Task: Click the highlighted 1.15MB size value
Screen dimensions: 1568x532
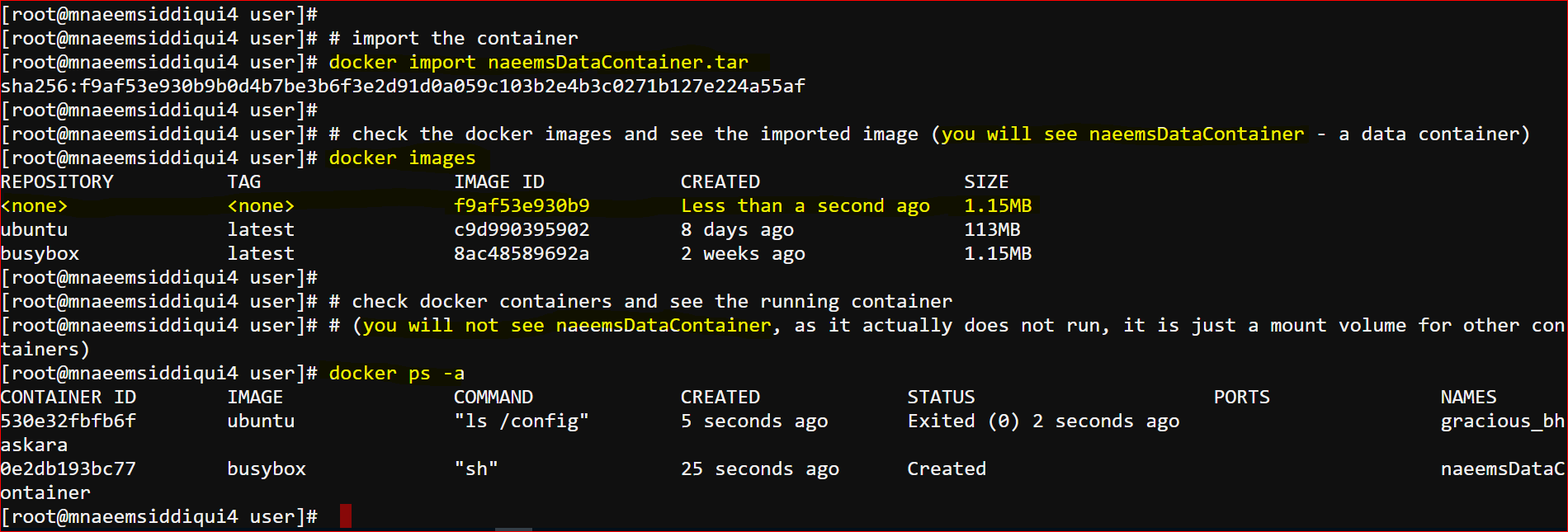Action: point(998,206)
